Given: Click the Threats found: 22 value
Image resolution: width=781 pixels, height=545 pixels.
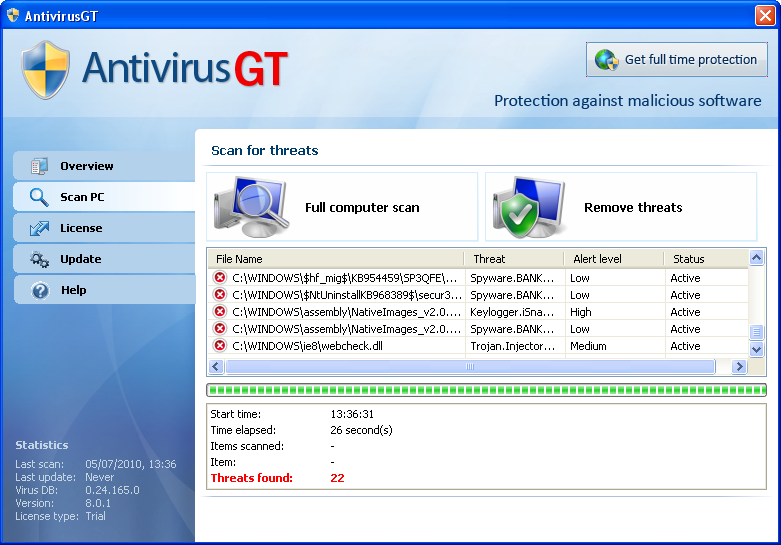Looking at the screenshot, I should click(337, 478).
